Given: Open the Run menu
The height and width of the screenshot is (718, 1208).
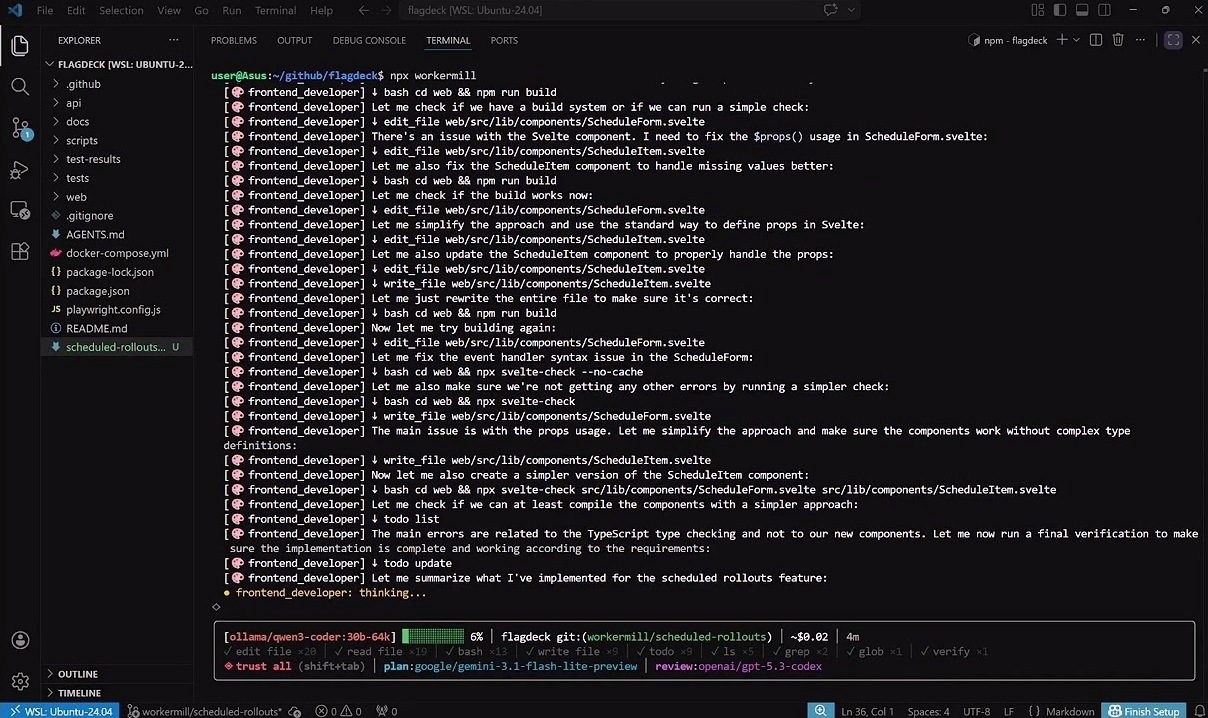Looking at the screenshot, I should pyautogui.click(x=232, y=10).
